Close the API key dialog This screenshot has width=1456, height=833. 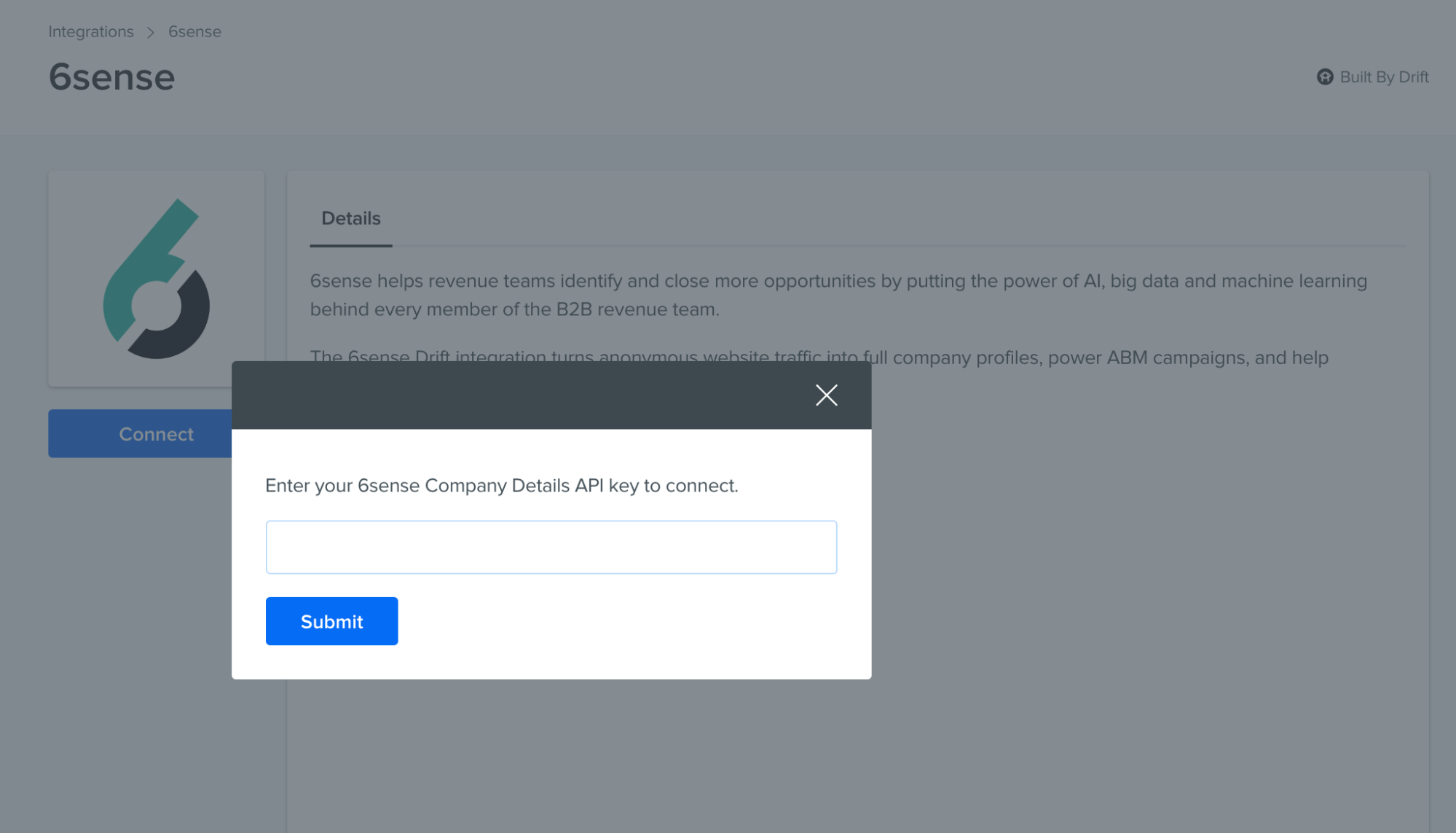coord(826,395)
